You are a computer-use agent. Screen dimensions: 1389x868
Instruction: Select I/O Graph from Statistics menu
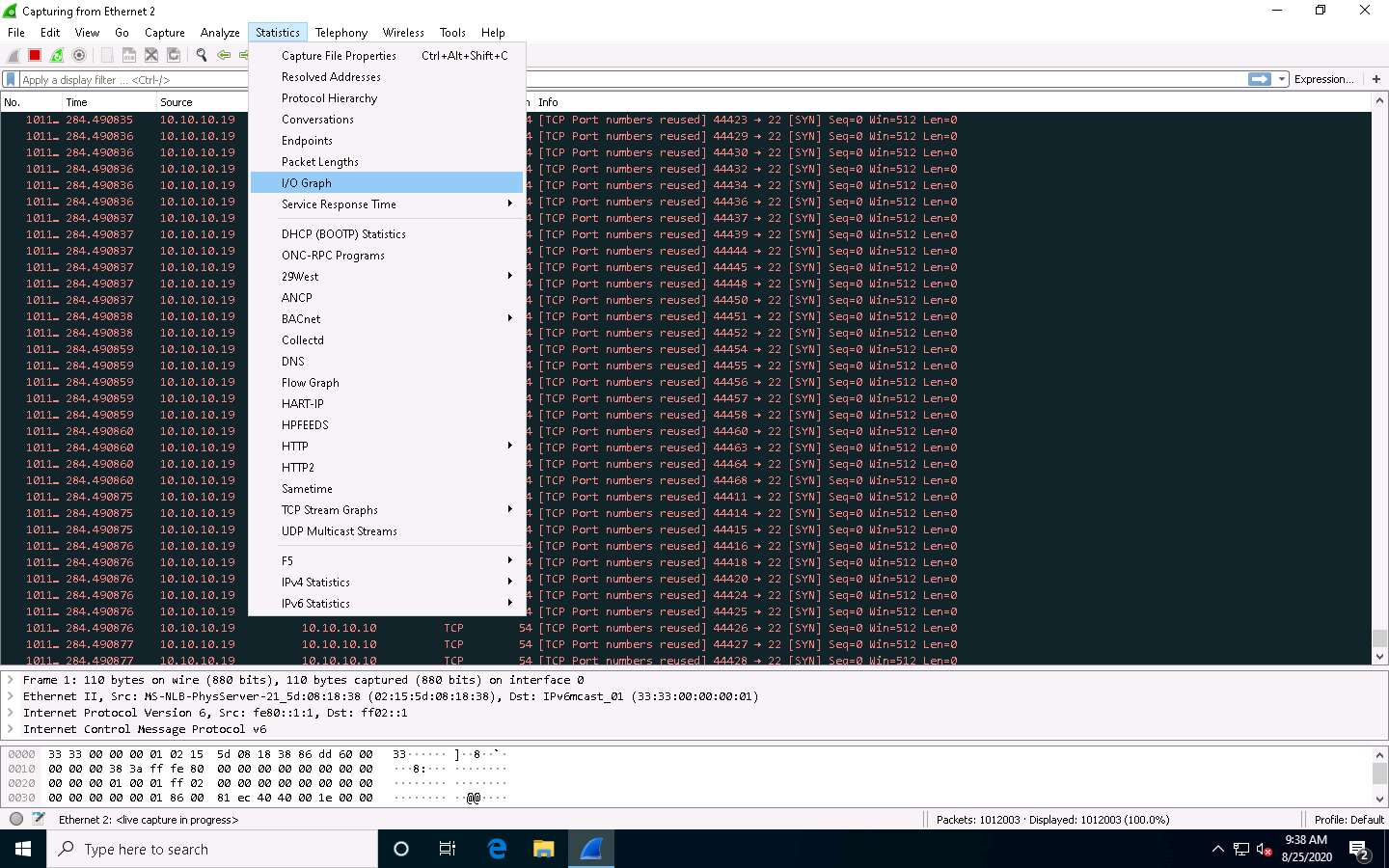(x=387, y=182)
